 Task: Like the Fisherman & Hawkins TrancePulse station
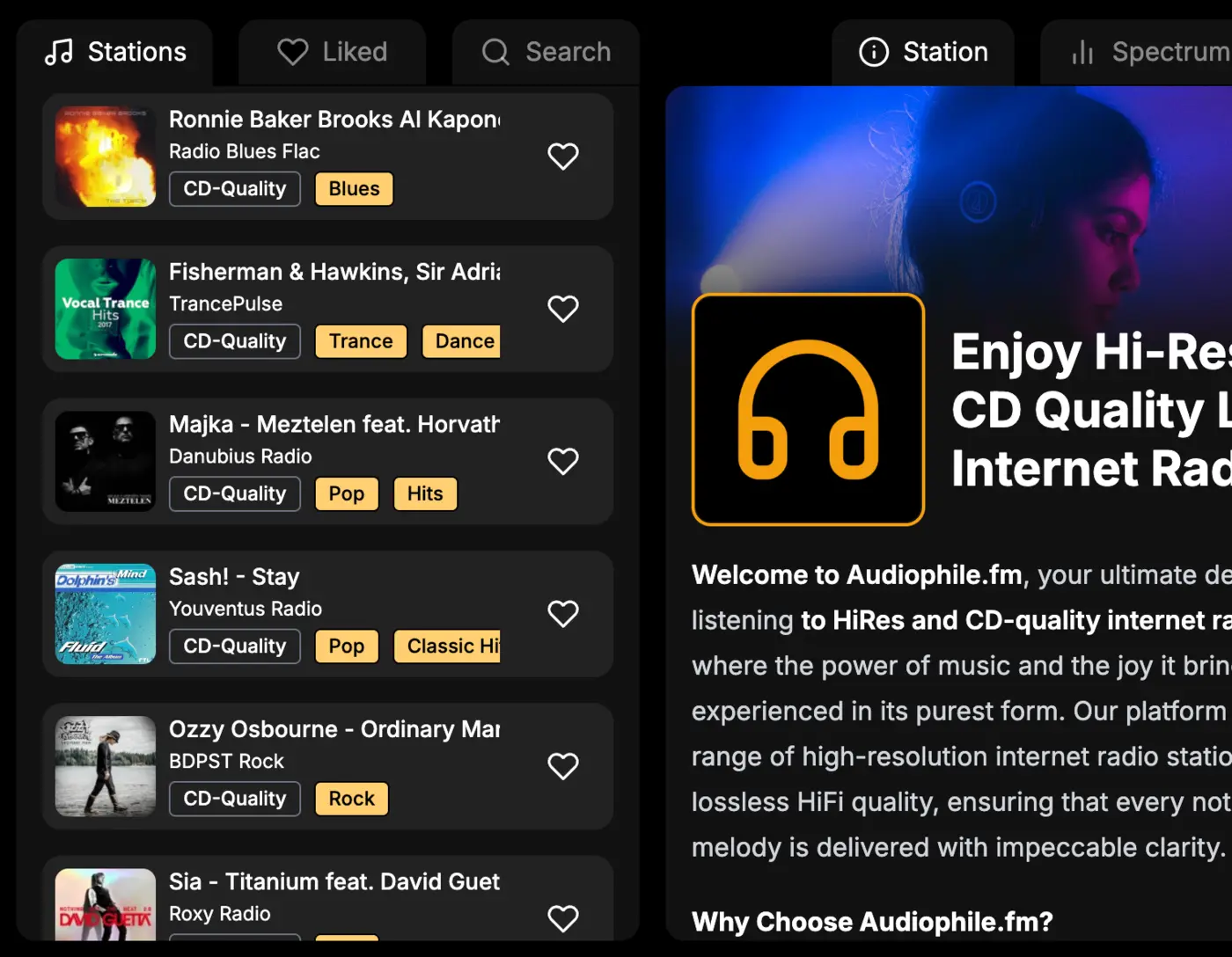(563, 309)
